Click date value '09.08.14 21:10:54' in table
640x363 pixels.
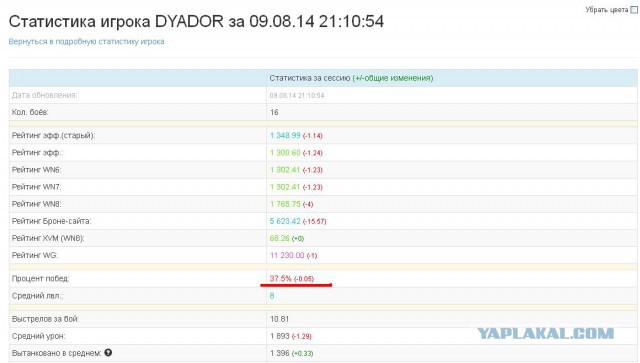click(x=297, y=96)
